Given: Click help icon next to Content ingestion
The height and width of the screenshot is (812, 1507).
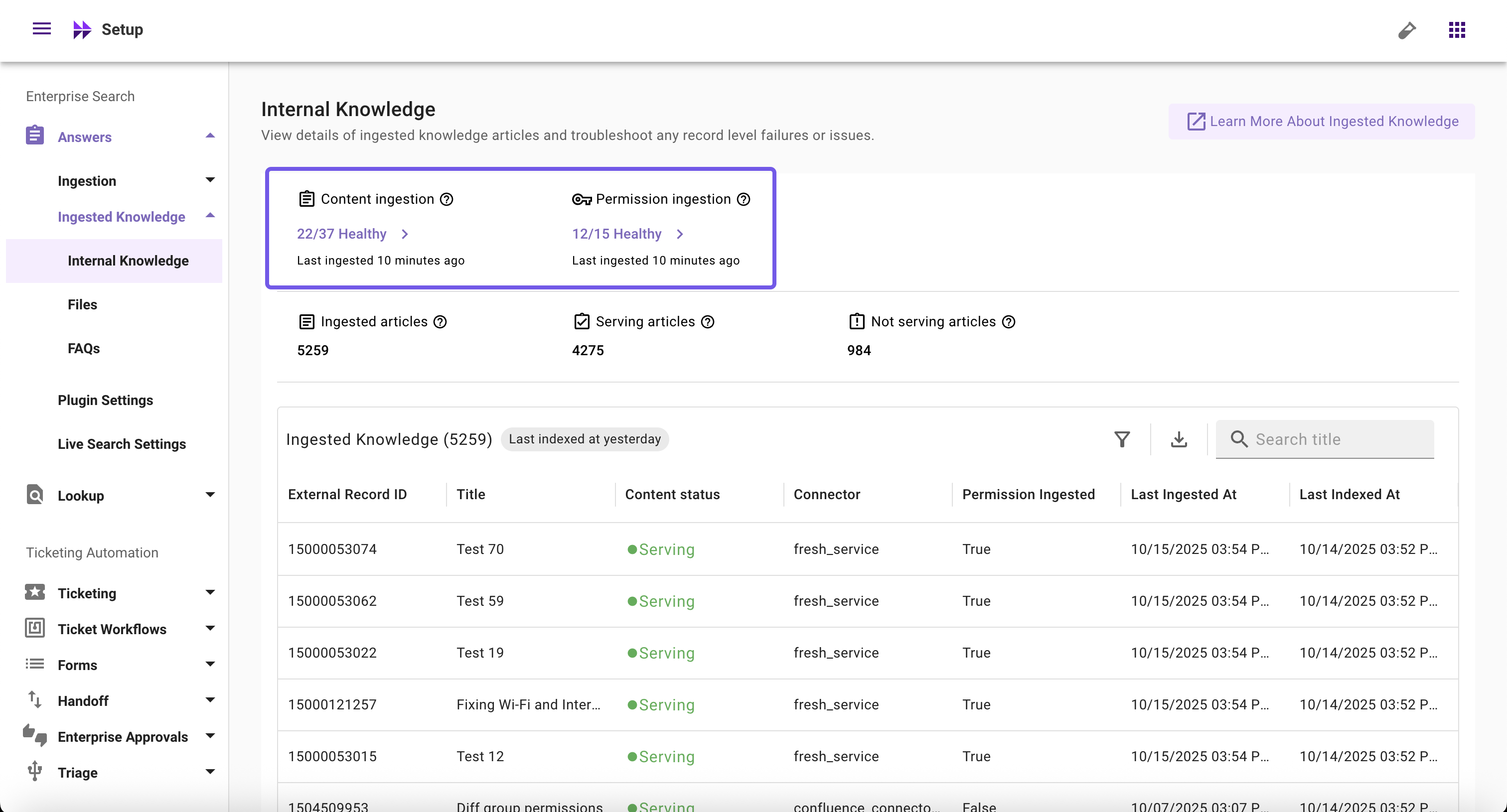Looking at the screenshot, I should click(x=447, y=199).
